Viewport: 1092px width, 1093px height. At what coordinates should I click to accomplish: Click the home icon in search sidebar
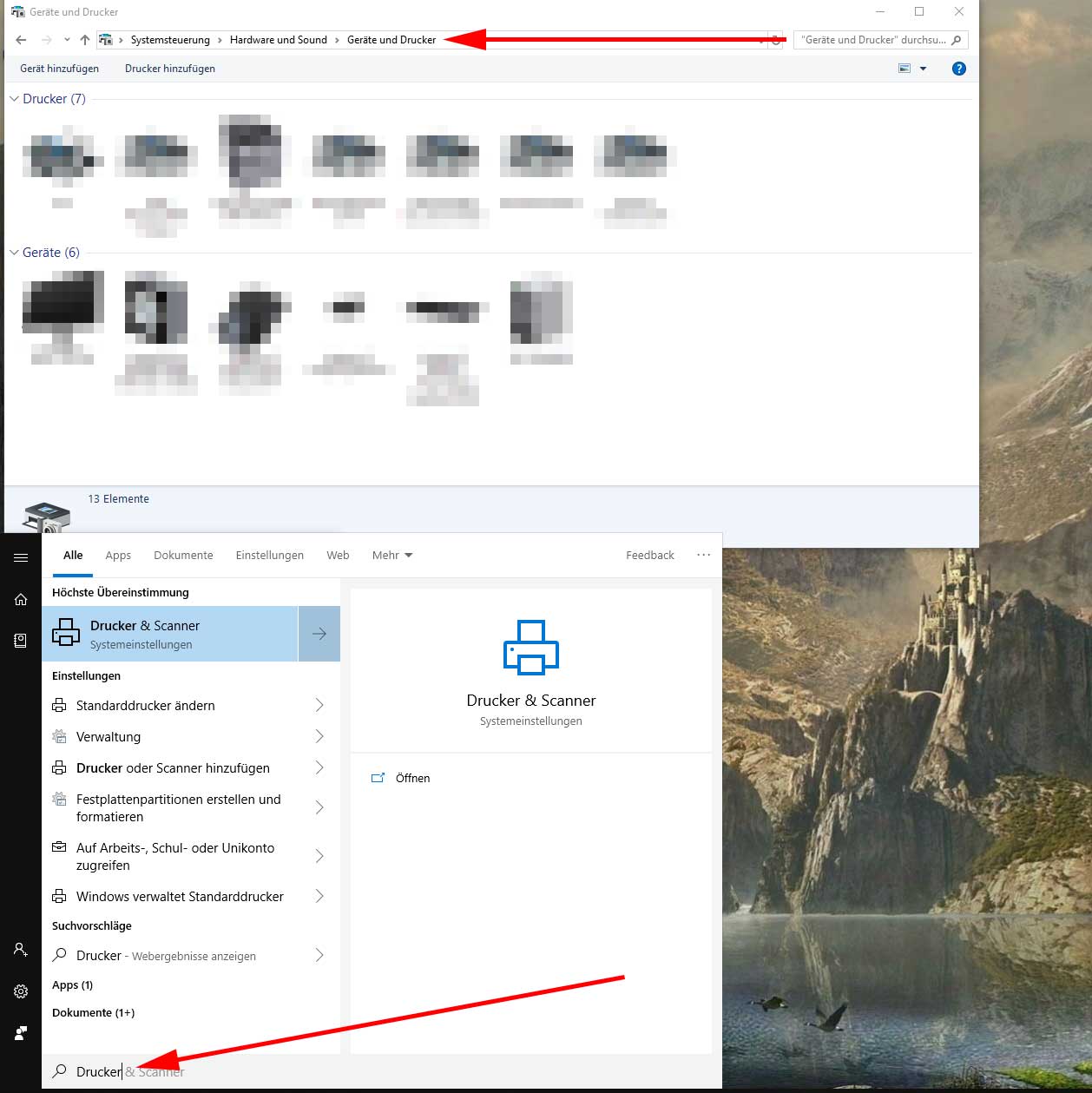[21, 599]
